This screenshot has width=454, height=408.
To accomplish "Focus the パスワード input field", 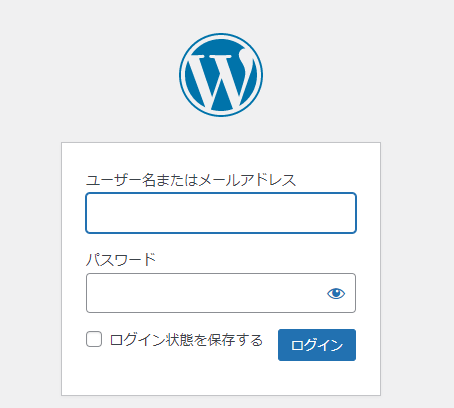I will point(221,293).
